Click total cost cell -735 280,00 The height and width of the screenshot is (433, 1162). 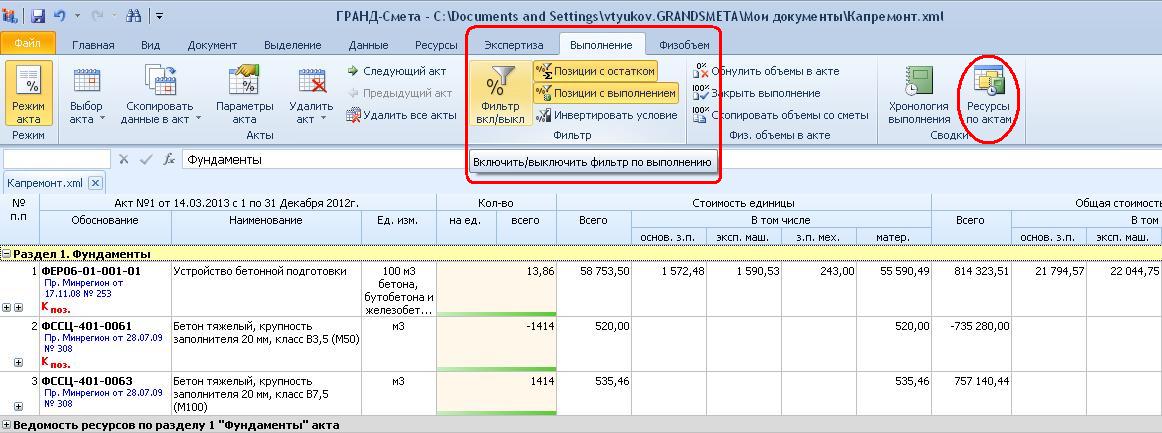(x=972, y=344)
